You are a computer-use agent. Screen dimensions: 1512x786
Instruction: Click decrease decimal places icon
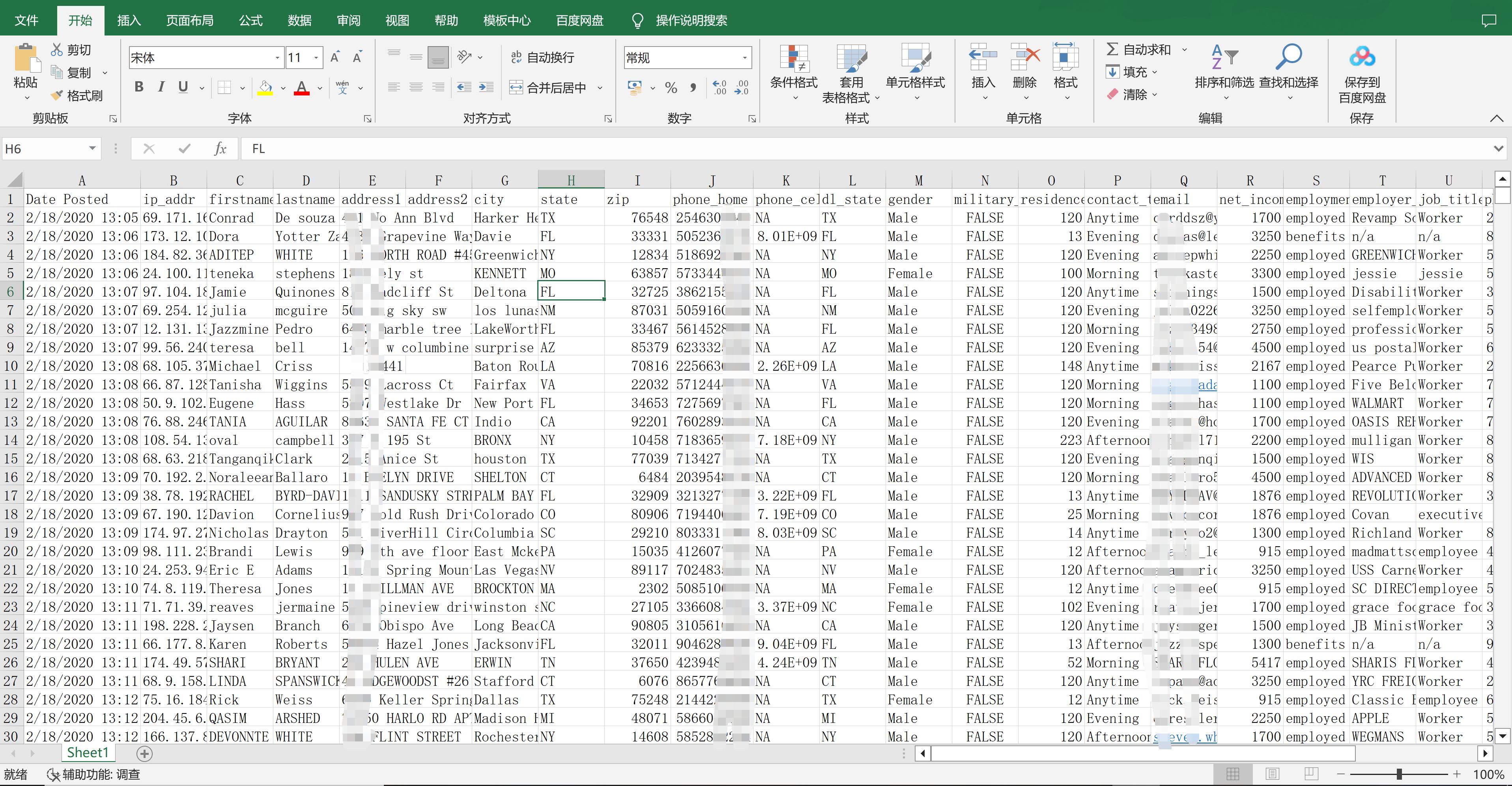click(x=742, y=88)
